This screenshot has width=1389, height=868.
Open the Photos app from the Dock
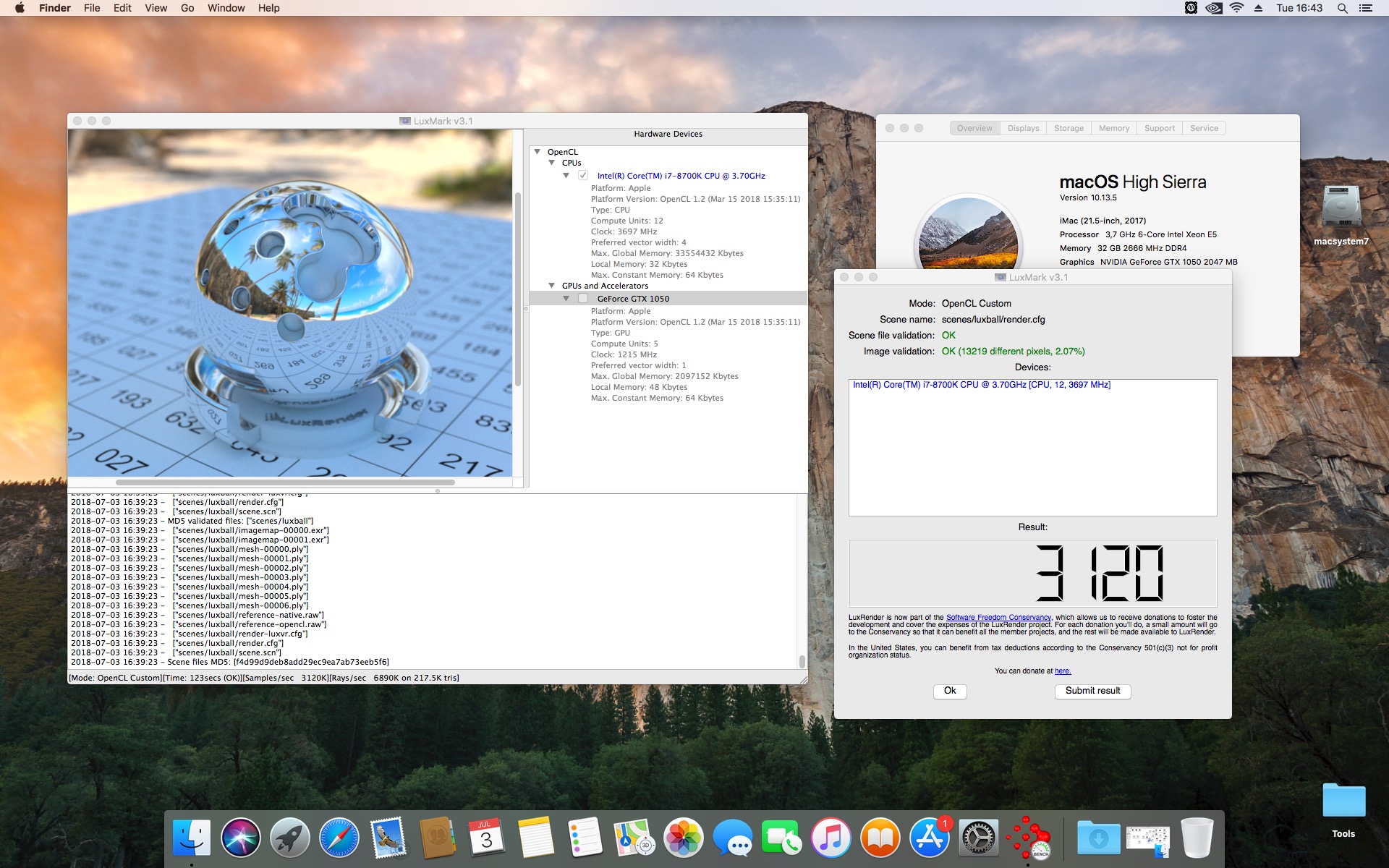[683, 838]
